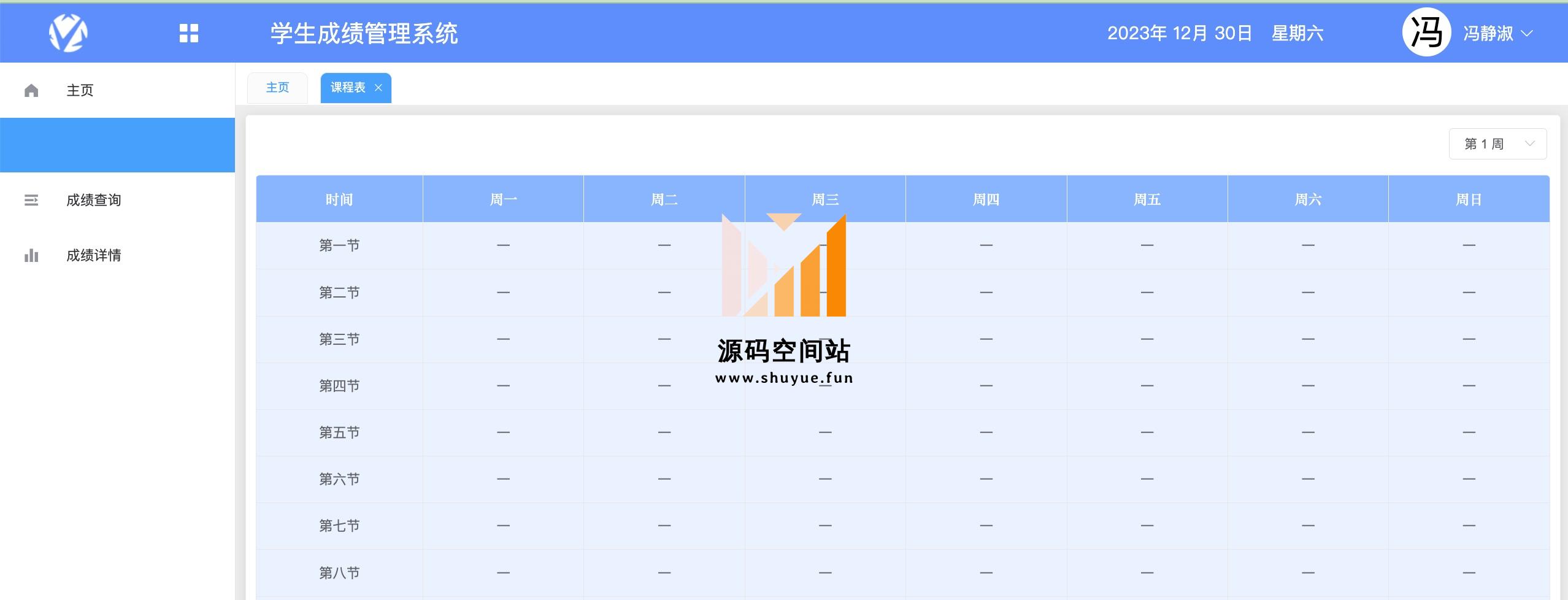This screenshot has width=1568, height=600.
Task: Select the 第五节 row label
Action: coord(339,433)
